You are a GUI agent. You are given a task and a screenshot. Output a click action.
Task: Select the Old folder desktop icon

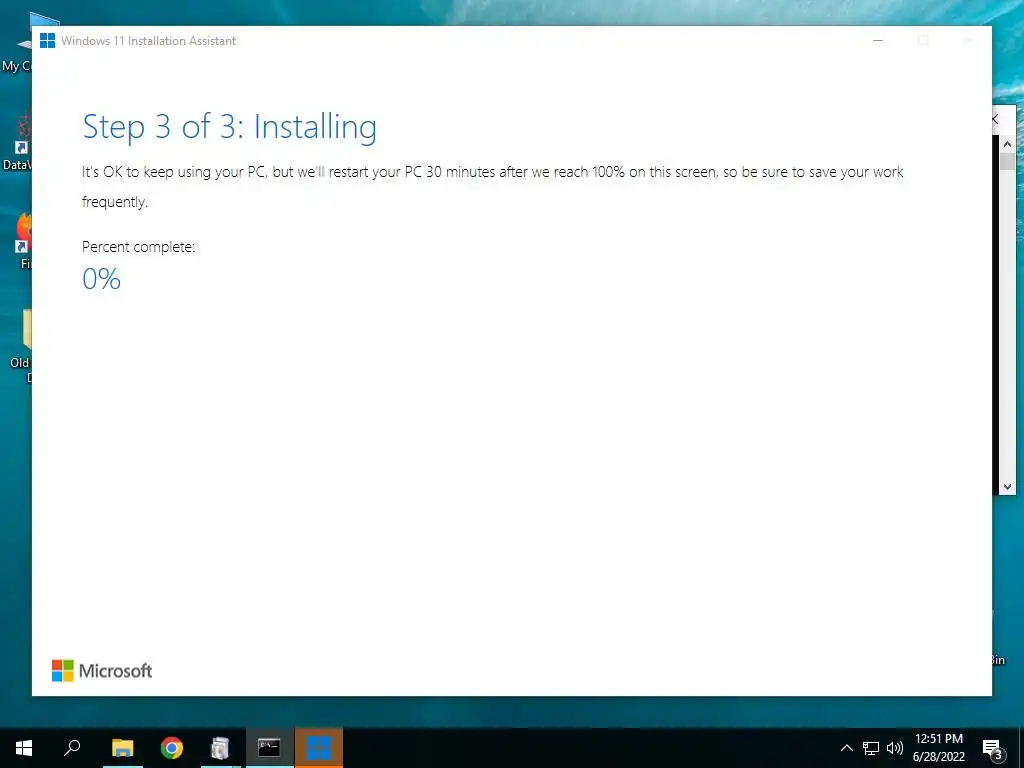pyautogui.click(x=21, y=346)
